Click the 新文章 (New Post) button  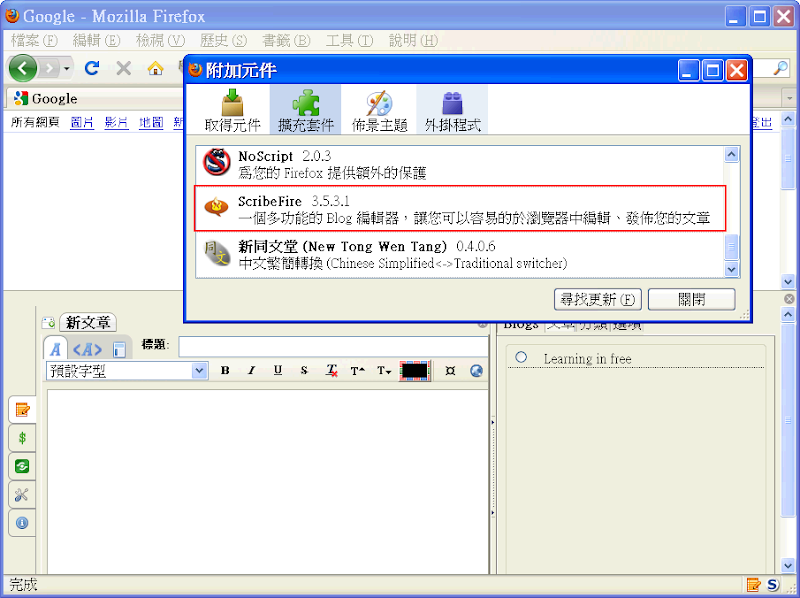(x=88, y=322)
